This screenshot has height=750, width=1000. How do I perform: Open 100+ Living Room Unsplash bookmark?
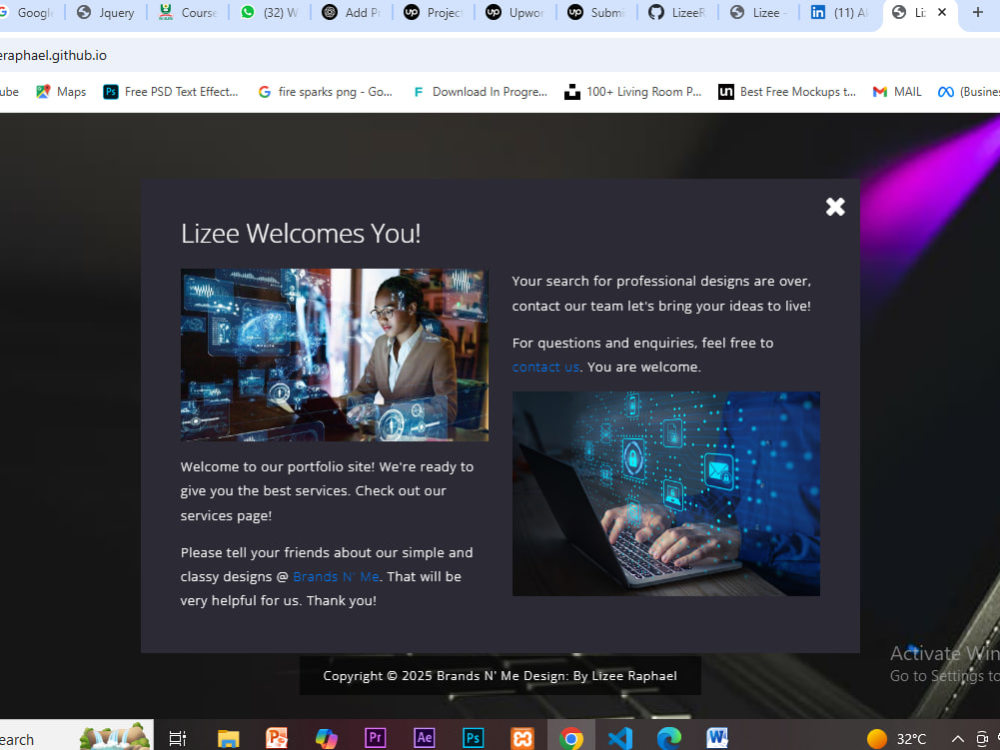633,92
